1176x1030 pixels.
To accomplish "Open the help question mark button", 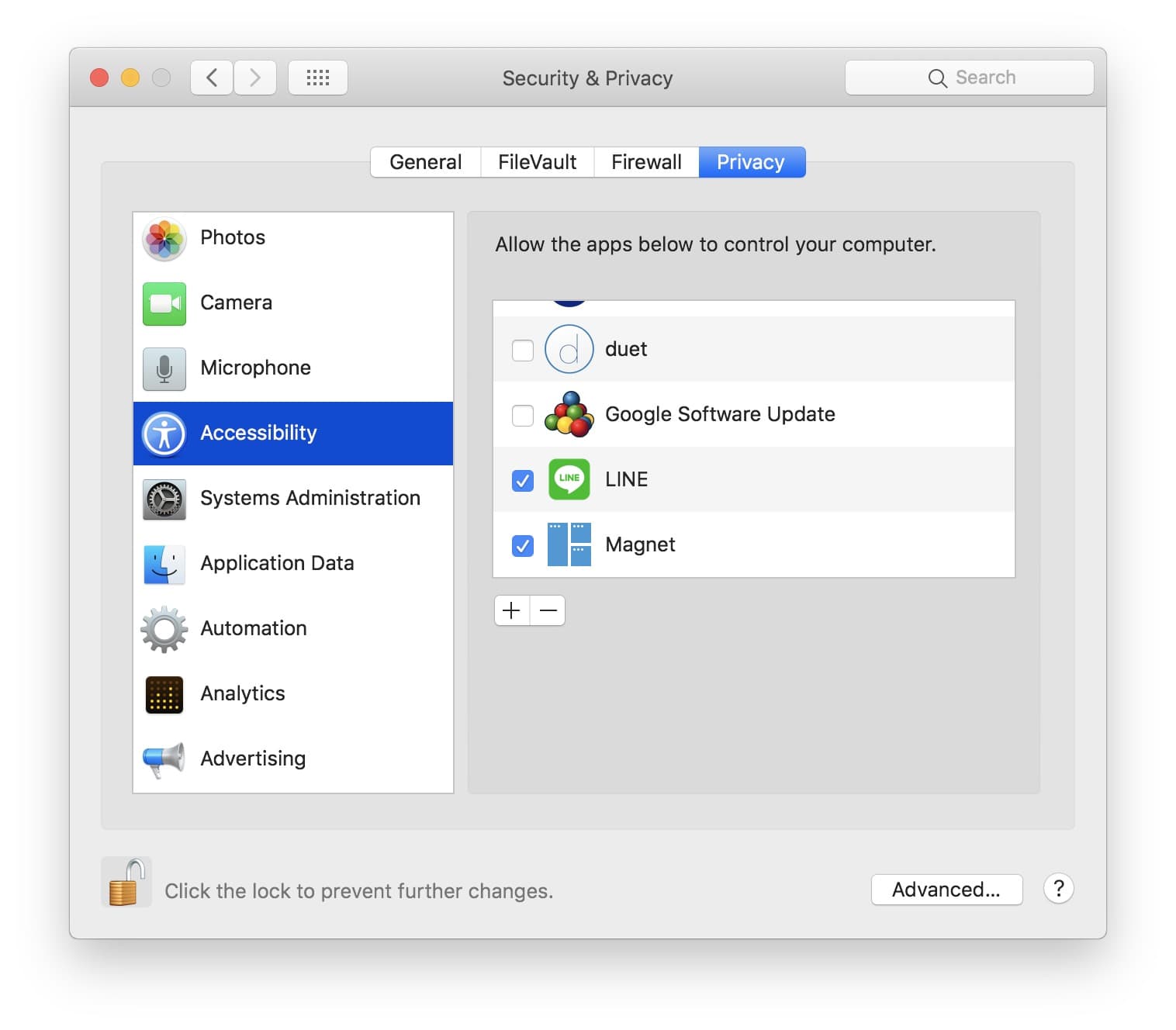I will [x=1058, y=889].
